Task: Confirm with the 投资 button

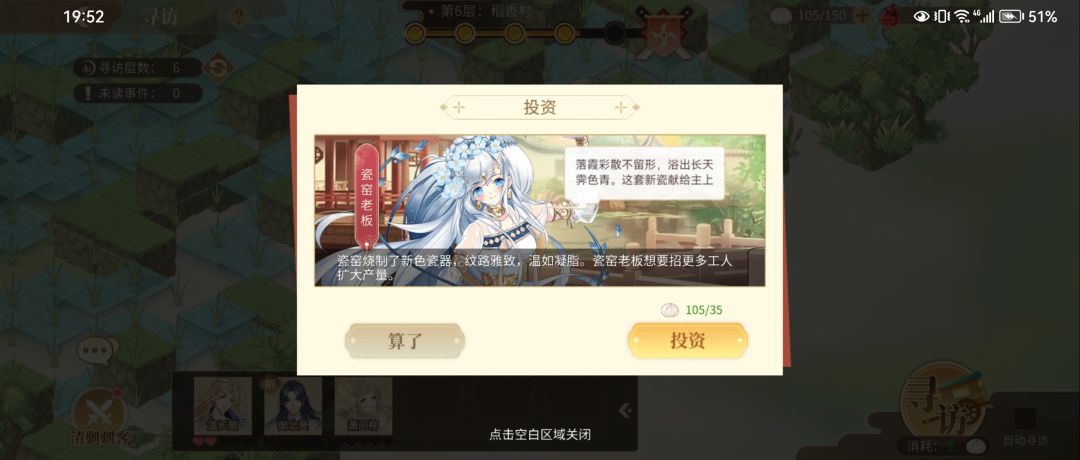Action: [687, 341]
